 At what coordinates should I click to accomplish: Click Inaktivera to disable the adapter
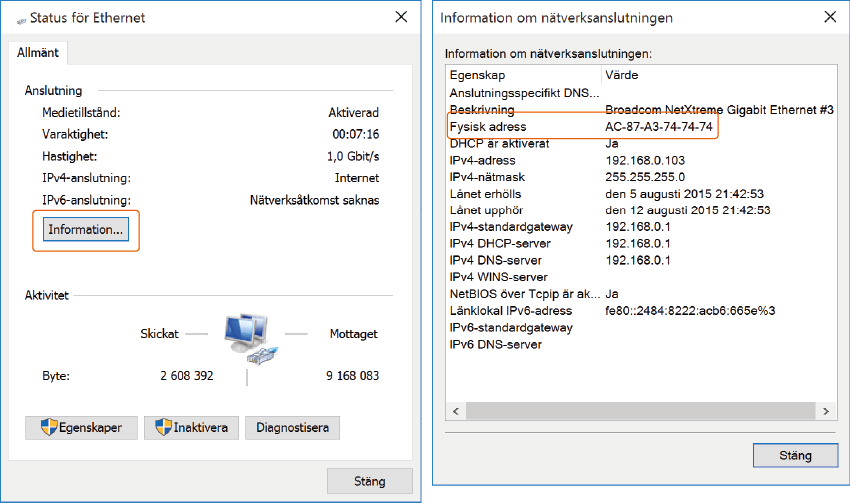click(192, 428)
